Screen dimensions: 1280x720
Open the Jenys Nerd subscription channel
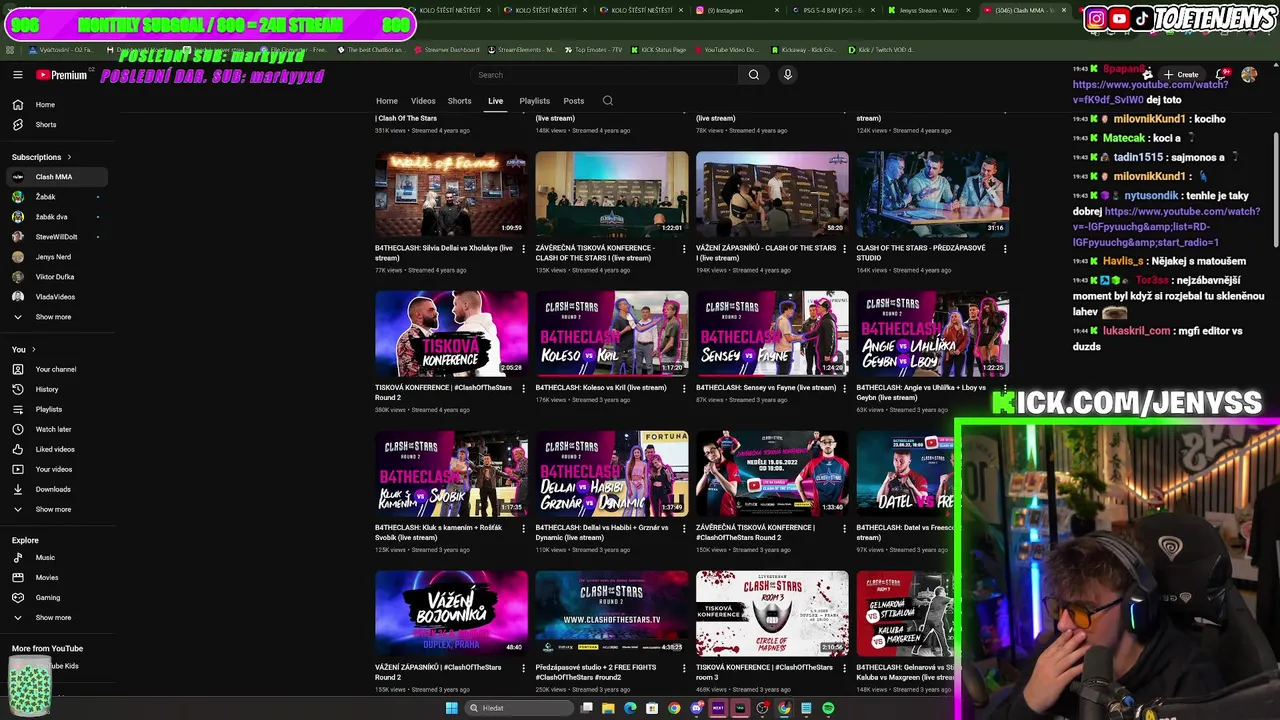tap(56, 257)
